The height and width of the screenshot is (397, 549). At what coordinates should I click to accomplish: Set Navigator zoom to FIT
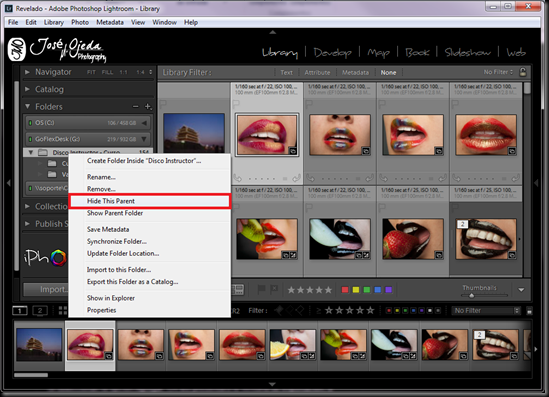[x=91, y=72]
